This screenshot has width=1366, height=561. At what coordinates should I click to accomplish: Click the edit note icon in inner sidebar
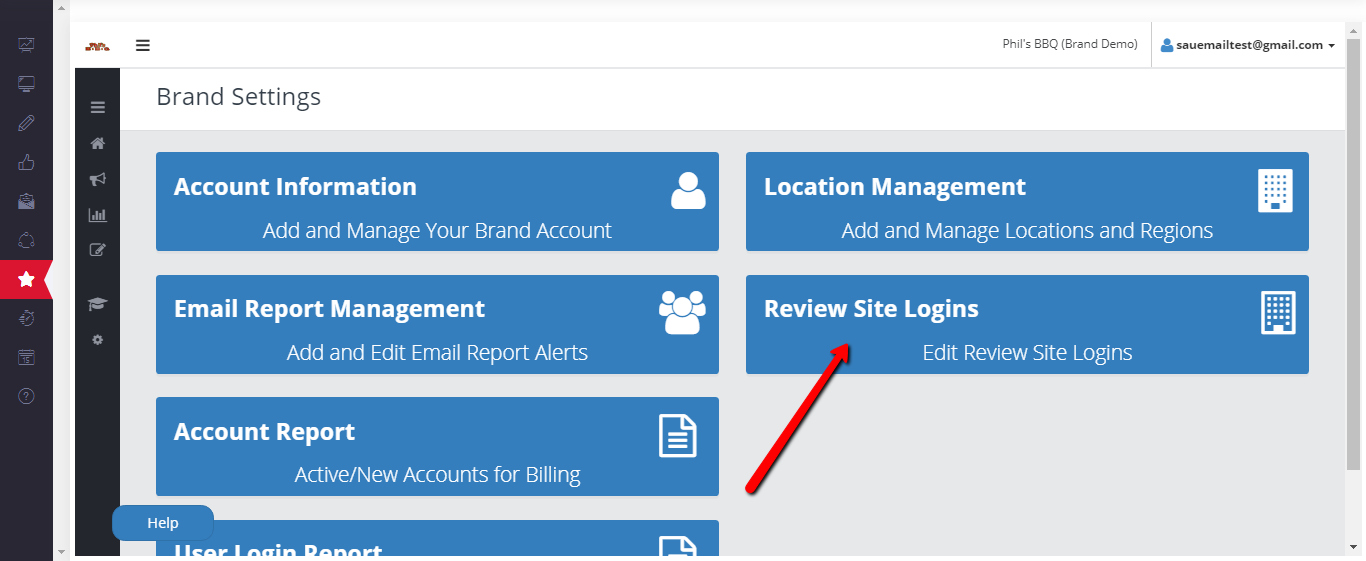click(97, 250)
